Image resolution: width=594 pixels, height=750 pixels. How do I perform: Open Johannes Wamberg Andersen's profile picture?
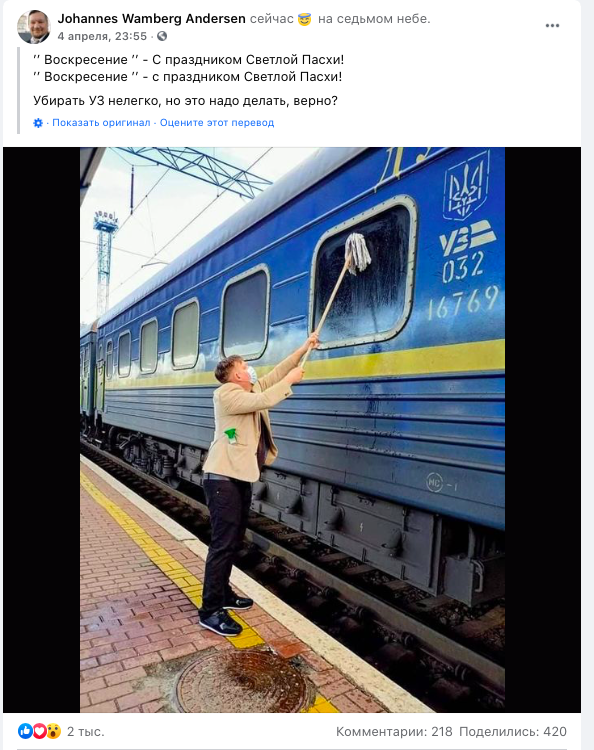33,27
